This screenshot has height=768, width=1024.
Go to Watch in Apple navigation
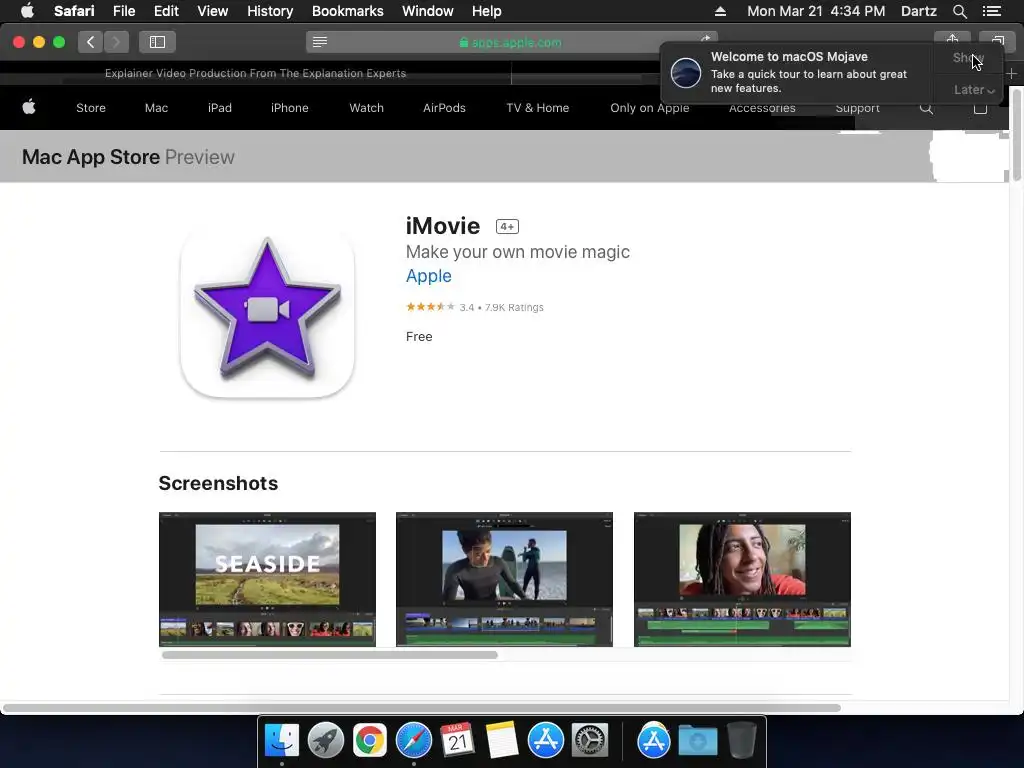click(366, 108)
